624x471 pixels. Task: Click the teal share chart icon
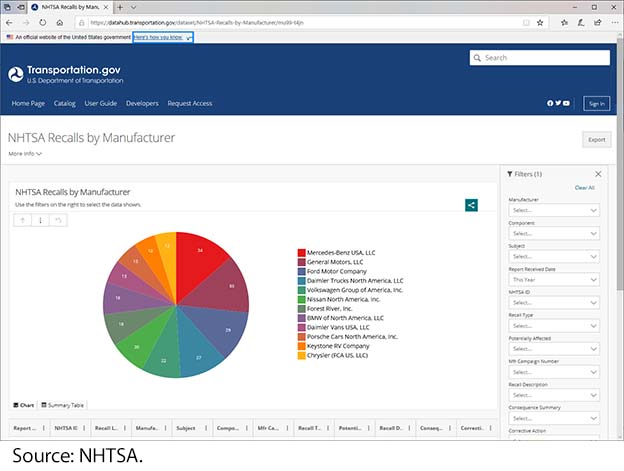point(472,205)
